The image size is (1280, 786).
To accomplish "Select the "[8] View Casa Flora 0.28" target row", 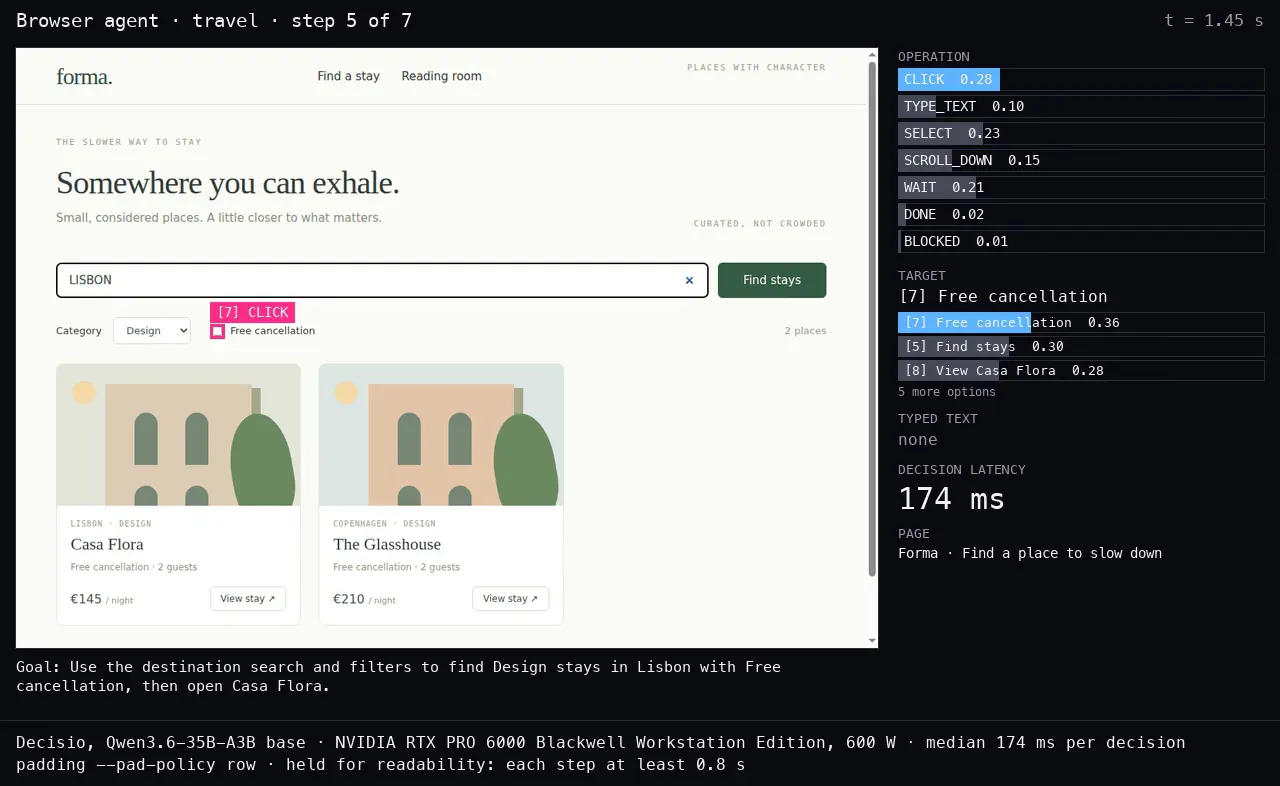I will click(x=1081, y=371).
